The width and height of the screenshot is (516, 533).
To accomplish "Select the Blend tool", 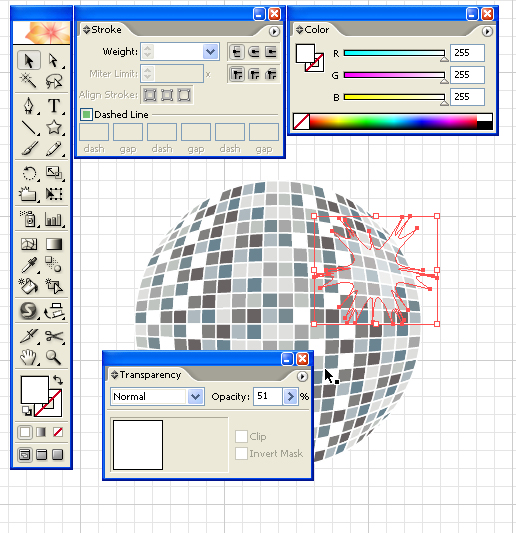I will (x=53, y=265).
